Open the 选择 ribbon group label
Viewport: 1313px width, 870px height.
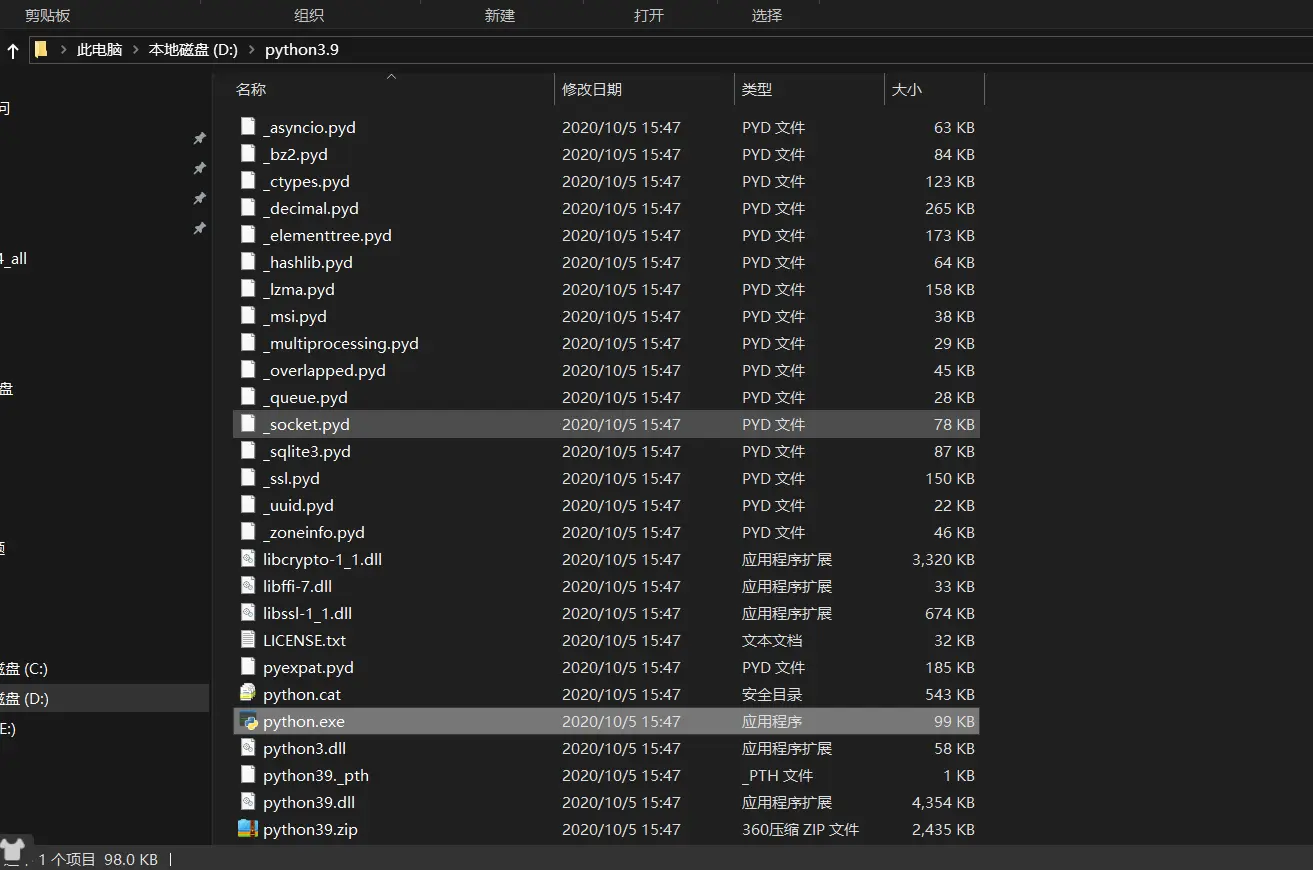tap(767, 15)
